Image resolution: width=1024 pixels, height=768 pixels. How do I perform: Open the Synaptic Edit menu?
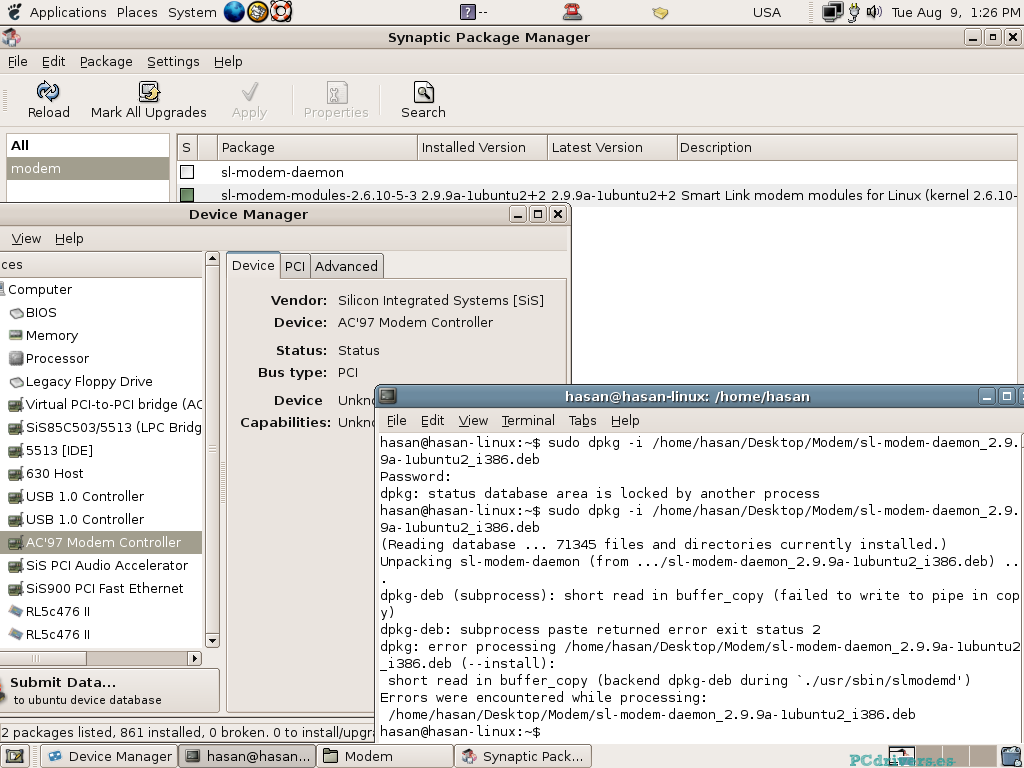point(54,61)
